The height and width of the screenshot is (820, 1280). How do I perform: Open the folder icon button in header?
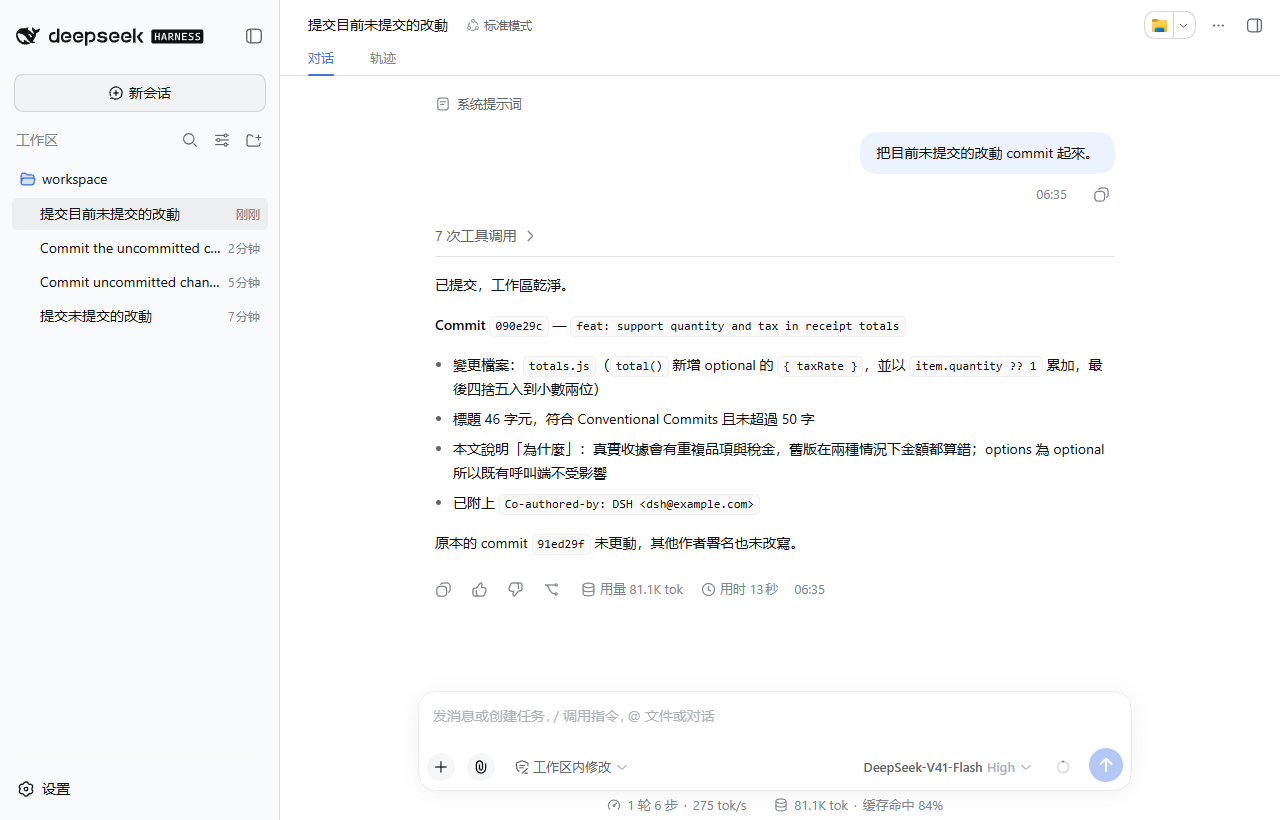coord(1160,25)
